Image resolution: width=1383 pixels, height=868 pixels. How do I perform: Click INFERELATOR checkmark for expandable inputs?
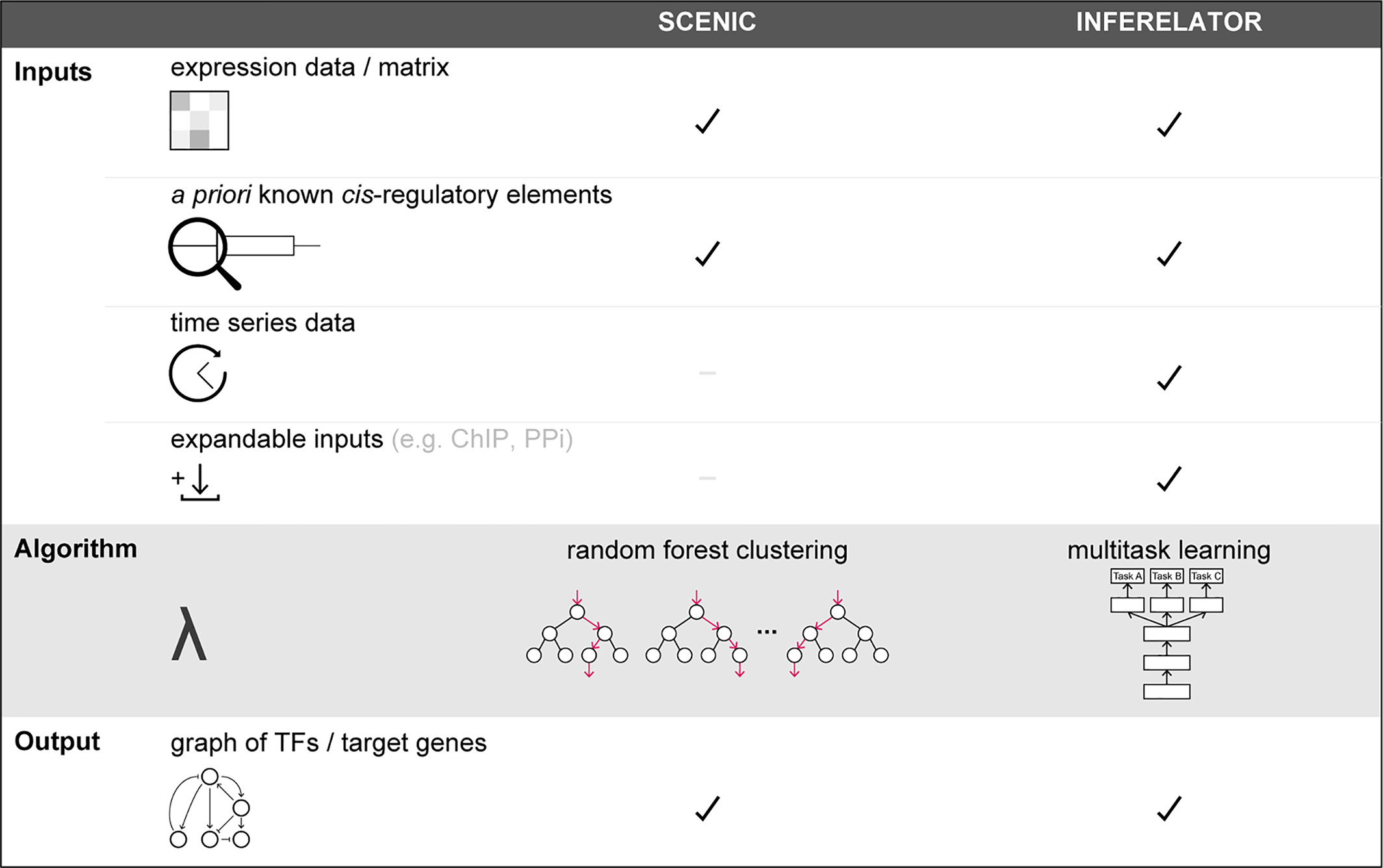[1169, 479]
